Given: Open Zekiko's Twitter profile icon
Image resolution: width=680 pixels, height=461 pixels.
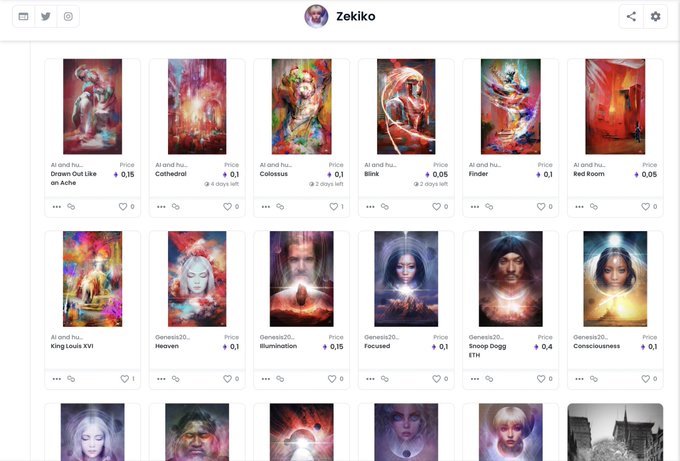Looking at the screenshot, I should coord(46,16).
